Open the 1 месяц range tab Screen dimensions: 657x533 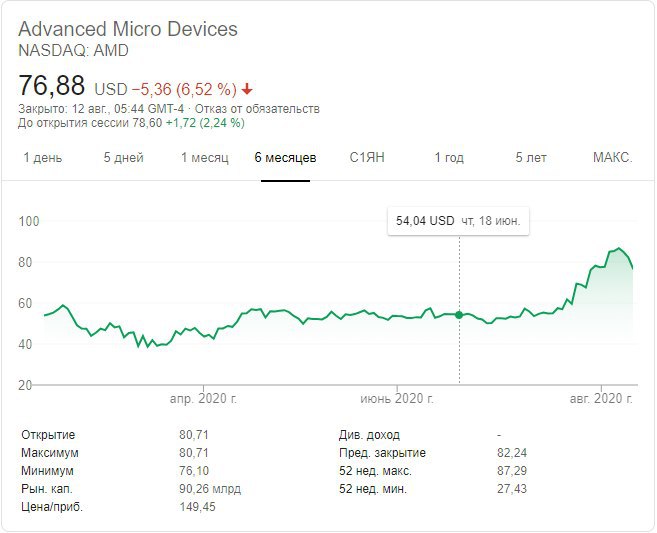[205, 158]
